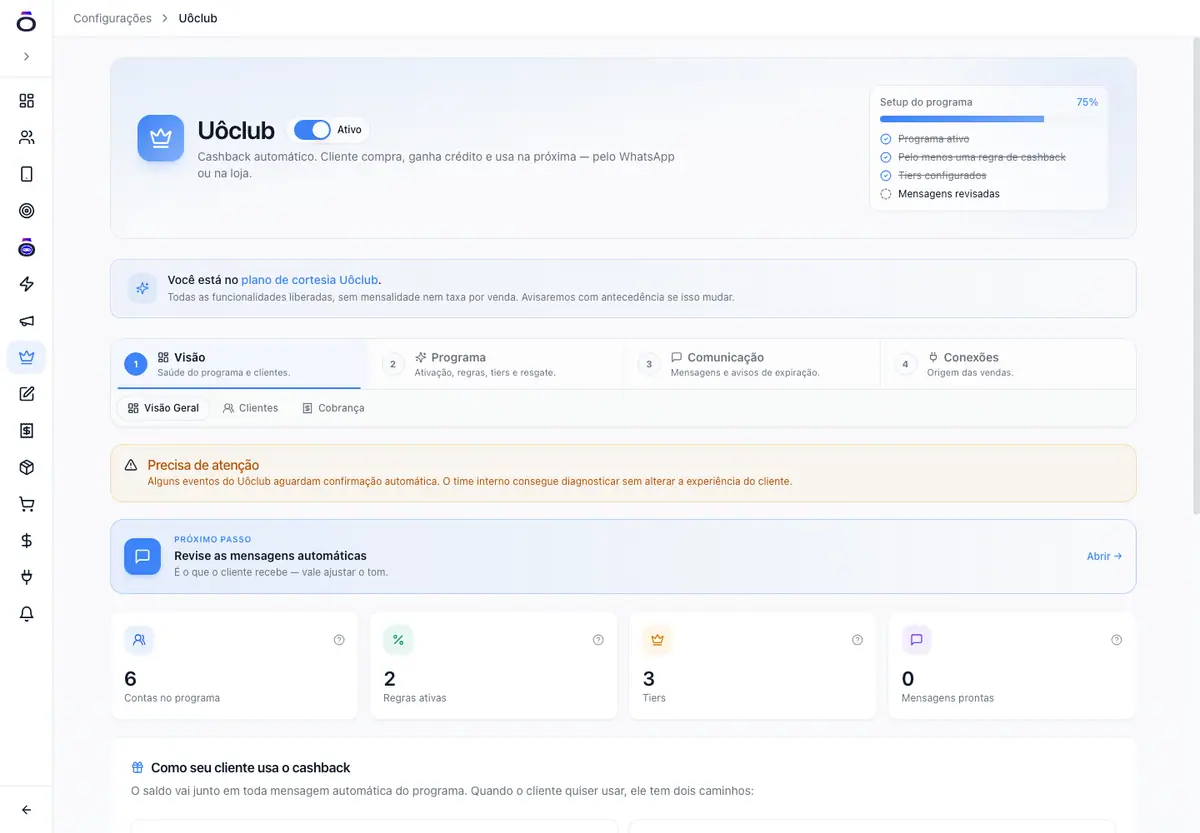
Task: Click the Contas no programa count 6
Action: click(130, 679)
